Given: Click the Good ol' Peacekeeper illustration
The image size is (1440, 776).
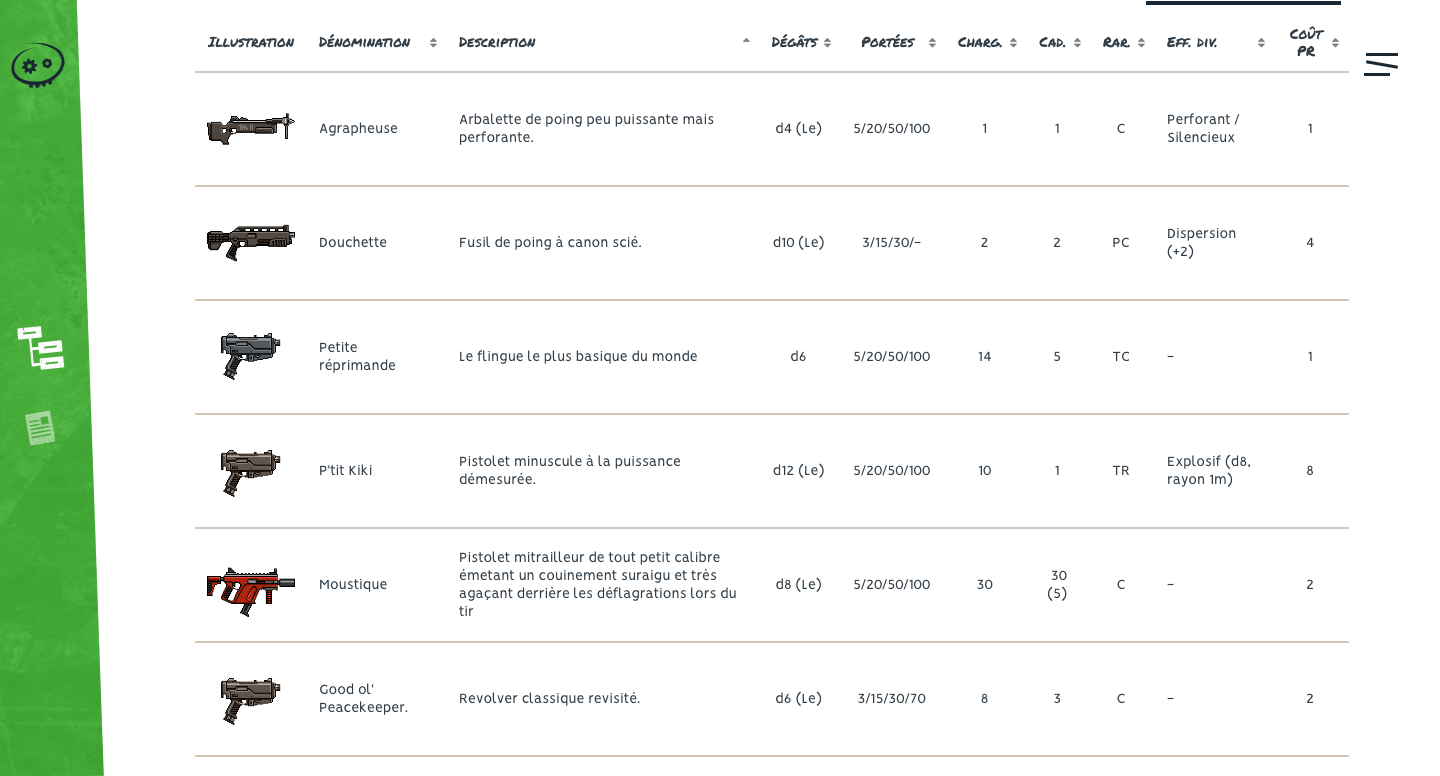Looking at the screenshot, I should tap(251, 699).
